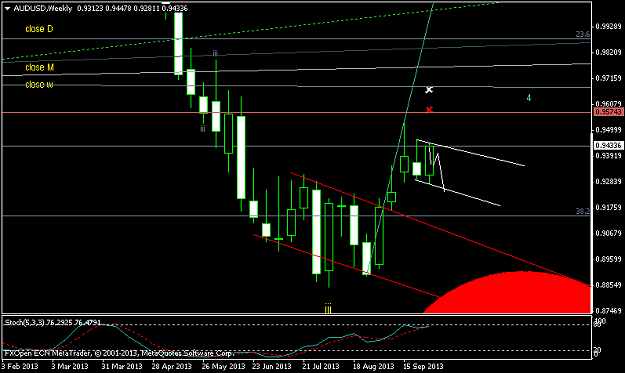Screen dimensions: 625x373
Task: Click the '3 Mar 2013' date label
Action: point(70,366)
